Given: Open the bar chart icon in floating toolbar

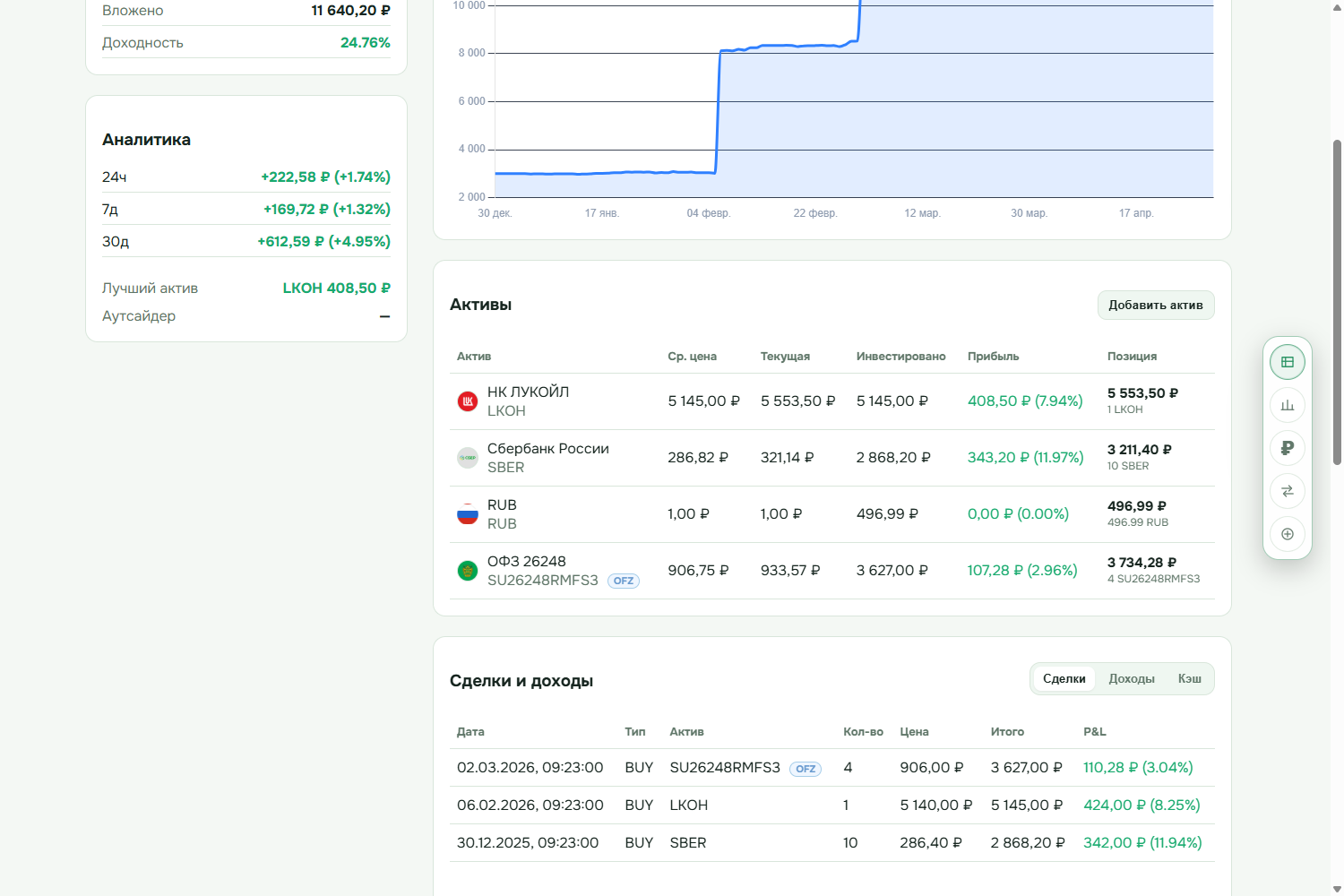Looking at the screenshot, I should (x=1288, y=405).
